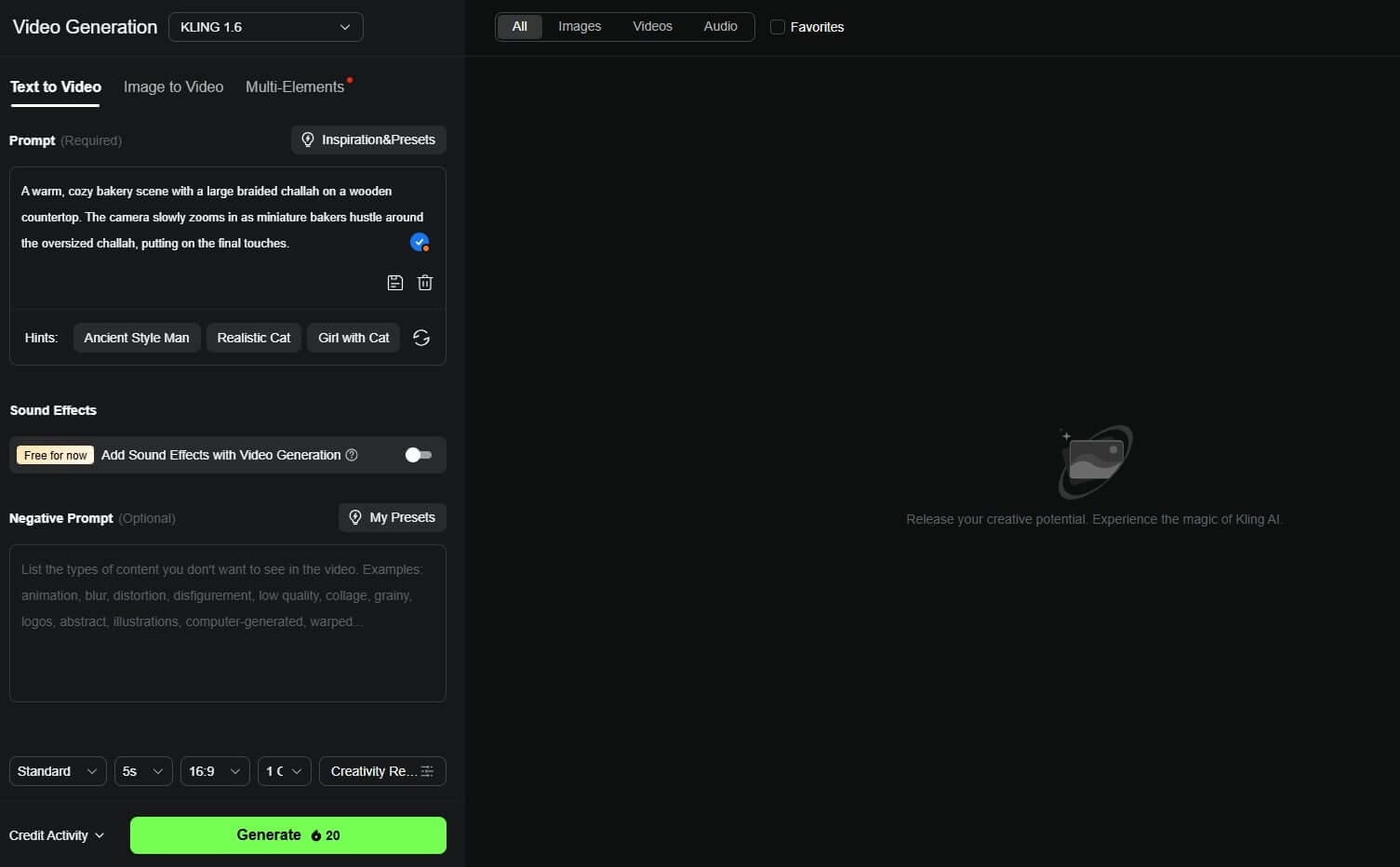This screenshot has width=1400, height=867.
Task: Apply the Ancient Style Man hint
Action: pyautogui.click(x=137, y=338)
